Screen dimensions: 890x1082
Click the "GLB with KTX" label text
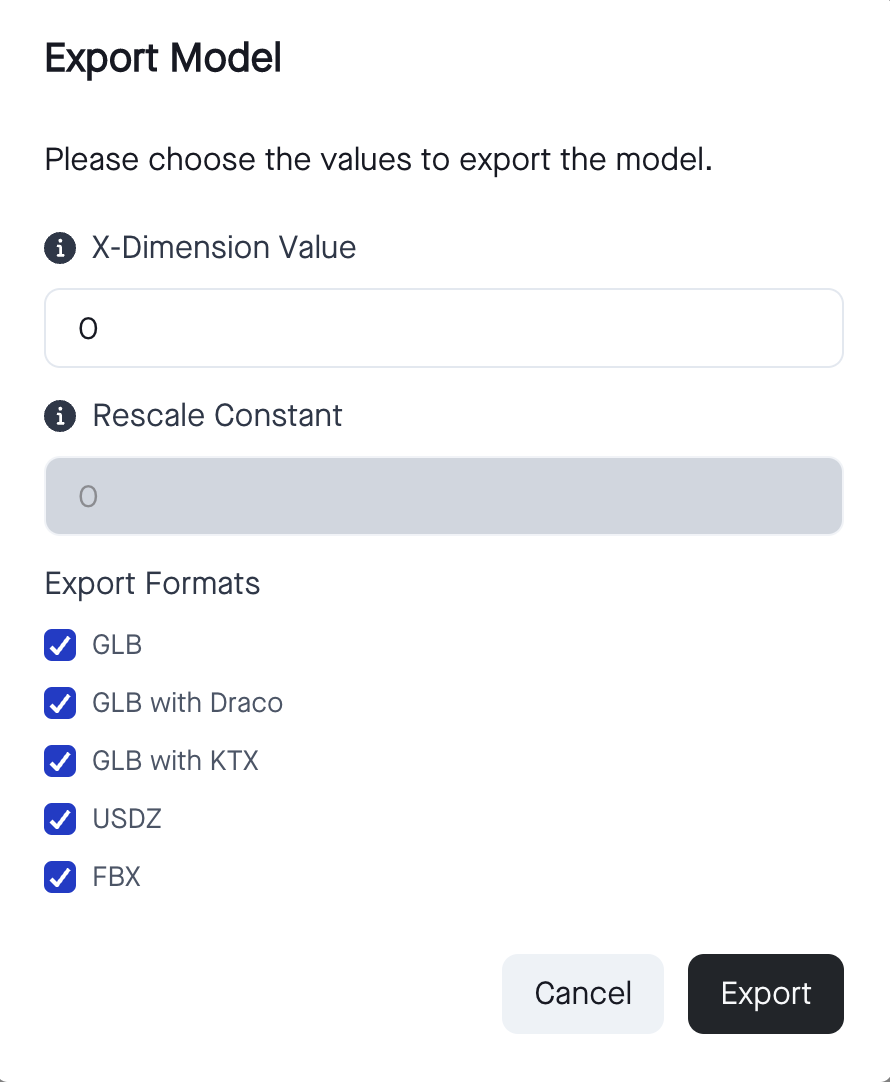click(x=175, y=761)
